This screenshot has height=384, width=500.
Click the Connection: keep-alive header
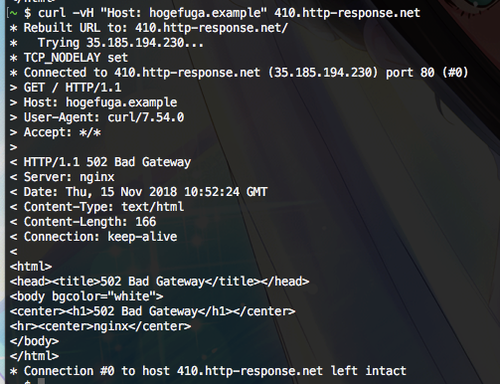(100, 237)
